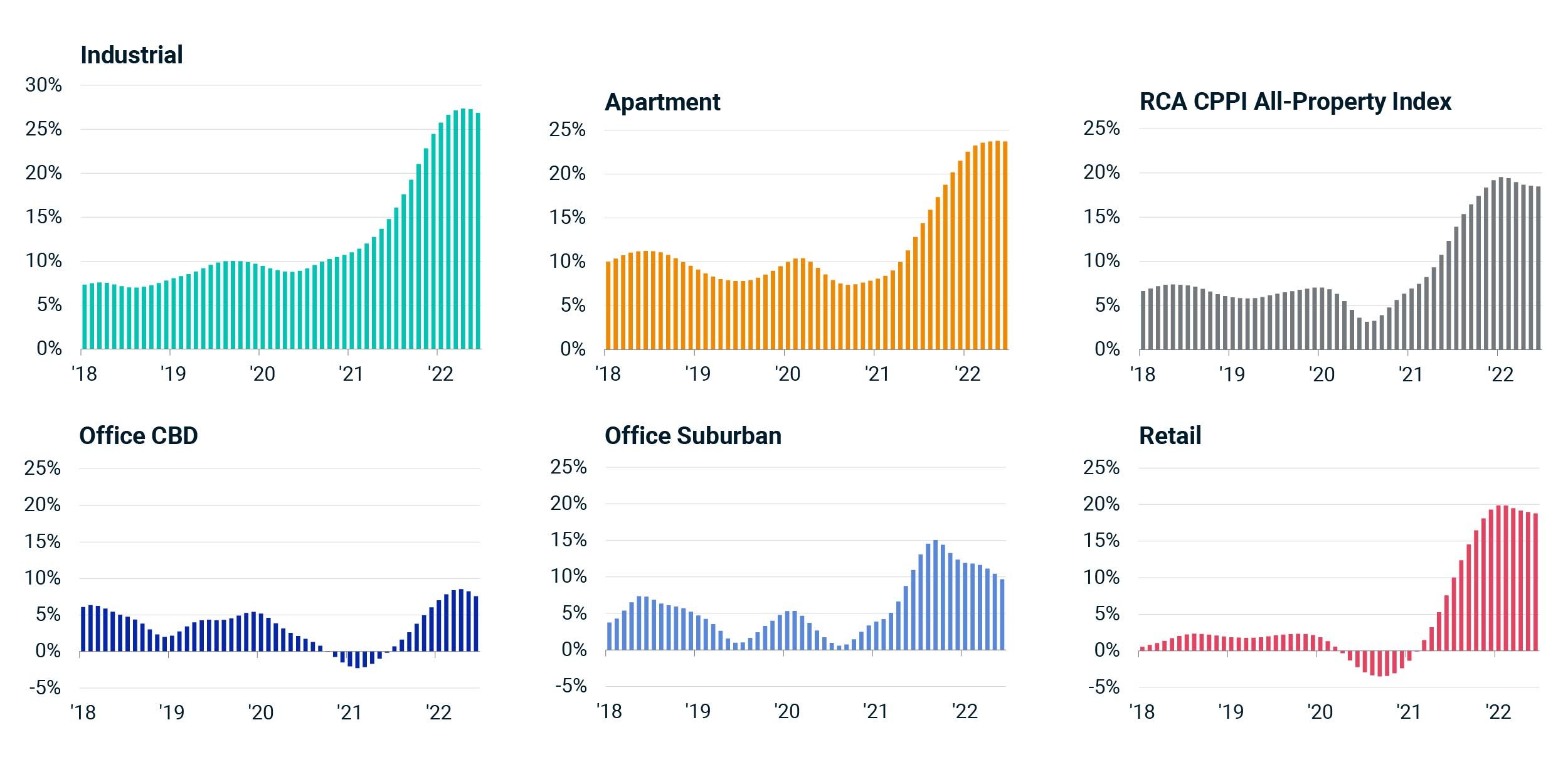Click the Apartment chart title
This screenshot has height=784, width=1568.
662,102
